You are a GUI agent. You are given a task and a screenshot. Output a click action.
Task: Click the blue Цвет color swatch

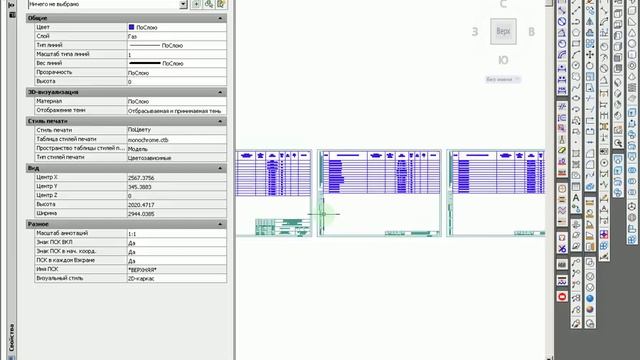pos(131,27)
